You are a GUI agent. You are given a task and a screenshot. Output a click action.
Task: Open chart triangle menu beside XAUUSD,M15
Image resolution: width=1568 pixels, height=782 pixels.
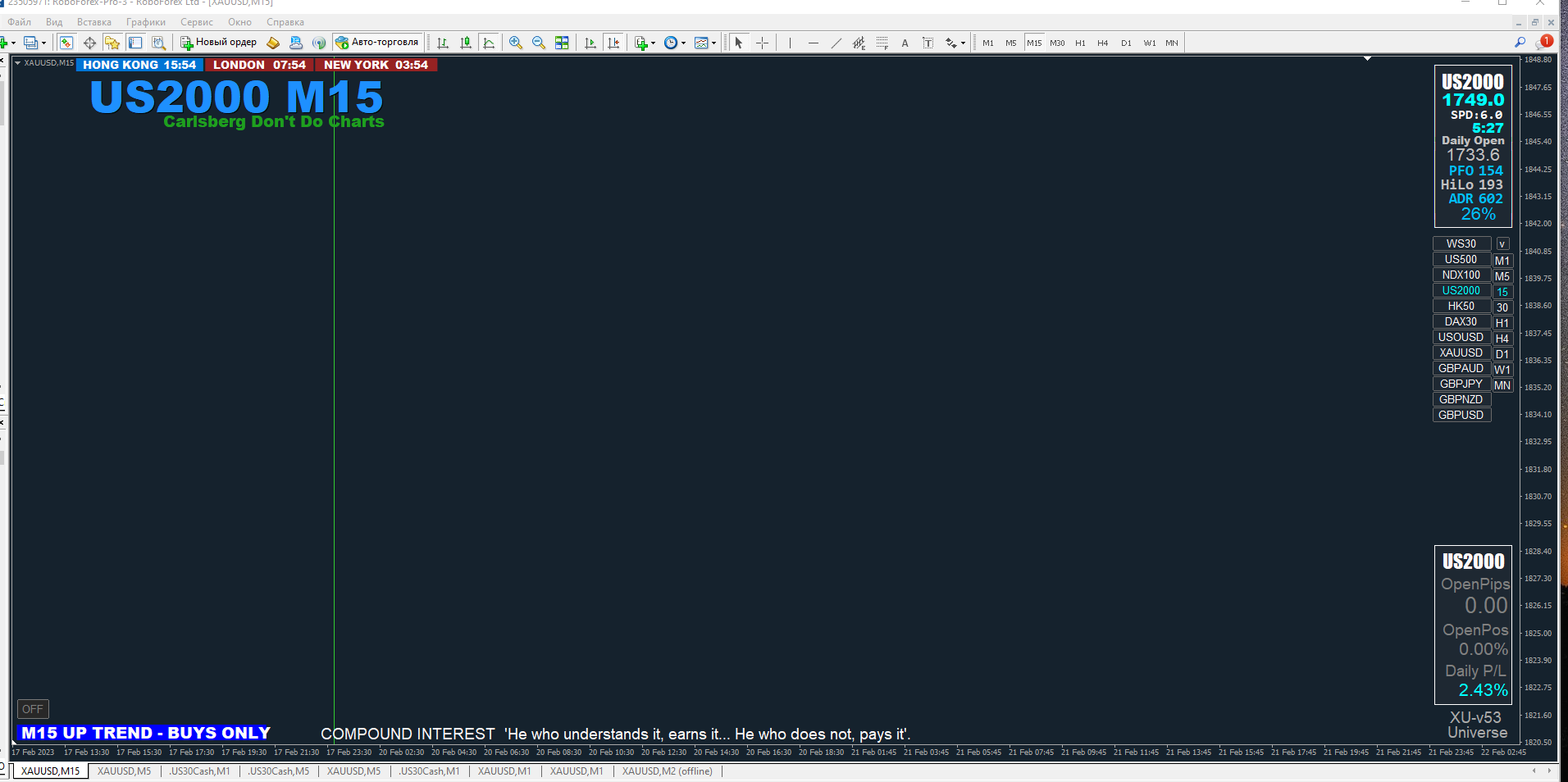click(x=17, y=63)
